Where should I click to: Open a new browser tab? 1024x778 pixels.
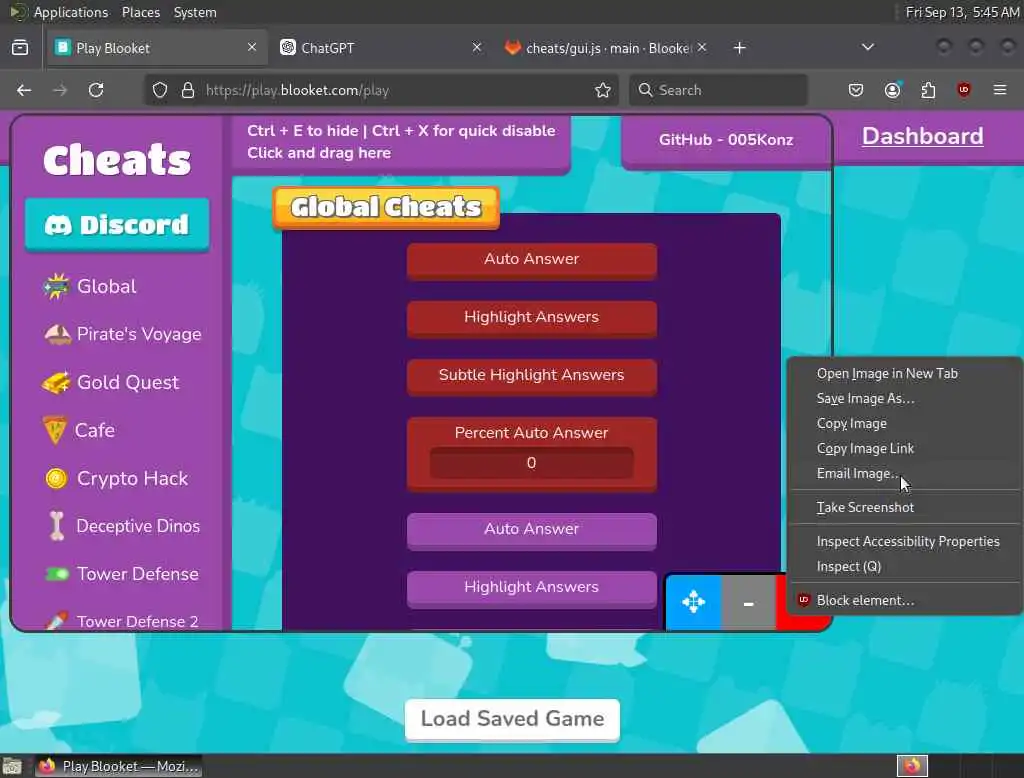coord(739,48)
